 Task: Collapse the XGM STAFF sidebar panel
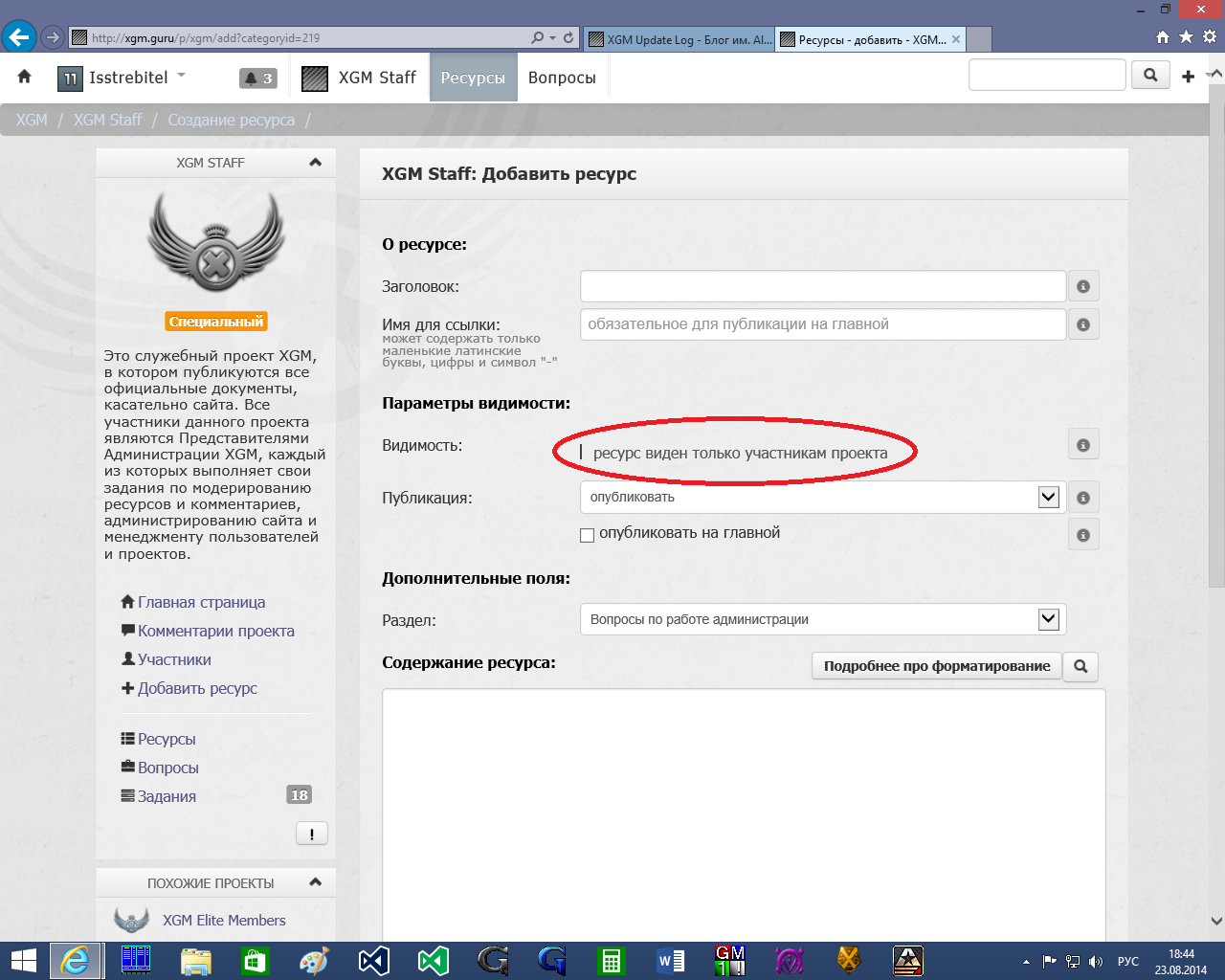pyautogui.click(x=316, y=163)
